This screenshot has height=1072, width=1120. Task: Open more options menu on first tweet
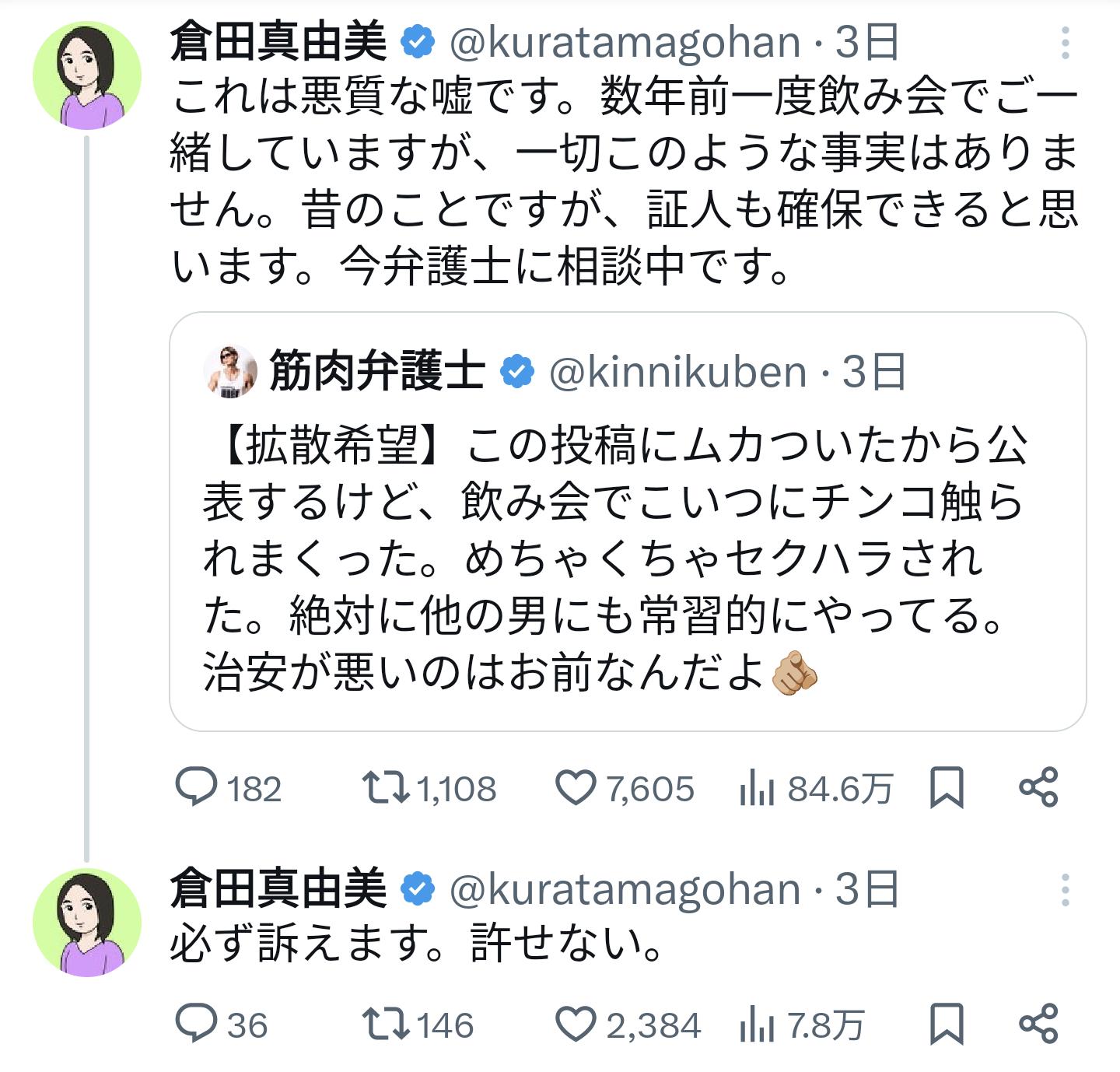[1065, 44]
